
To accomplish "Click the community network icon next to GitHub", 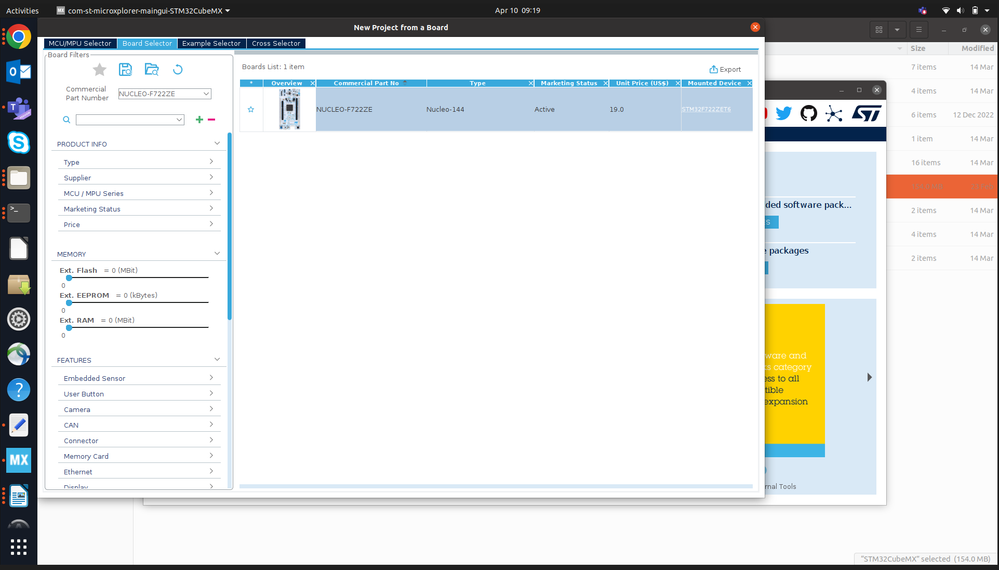I will [833, 114].
